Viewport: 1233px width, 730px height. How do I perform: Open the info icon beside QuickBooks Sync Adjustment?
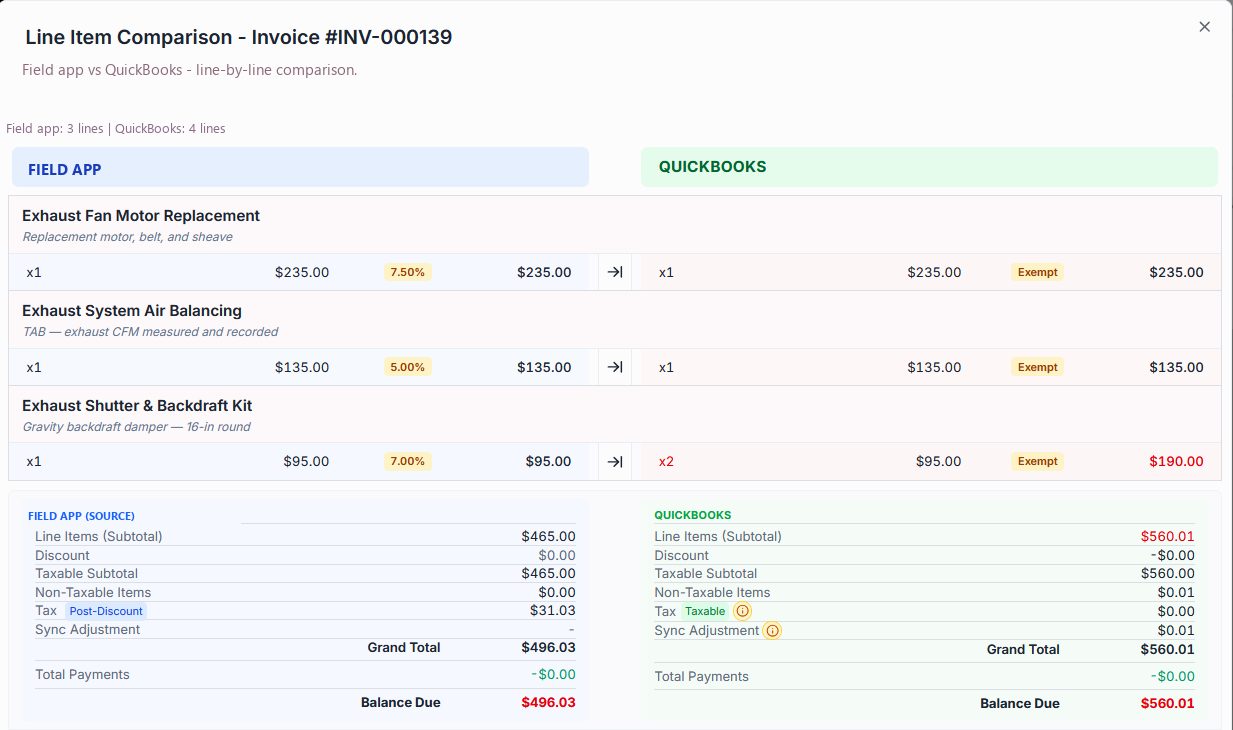772,630
